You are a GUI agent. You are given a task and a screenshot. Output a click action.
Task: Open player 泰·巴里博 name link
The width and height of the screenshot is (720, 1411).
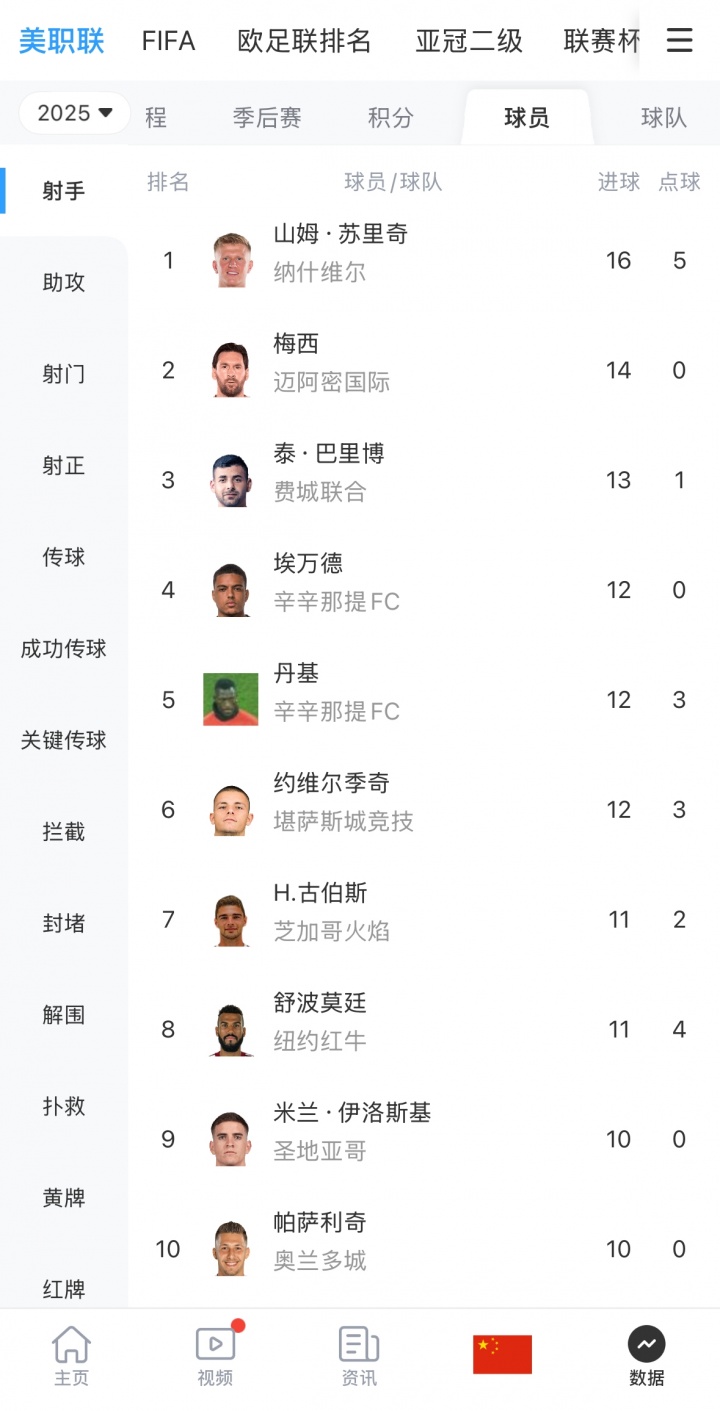tap(328, 454)
